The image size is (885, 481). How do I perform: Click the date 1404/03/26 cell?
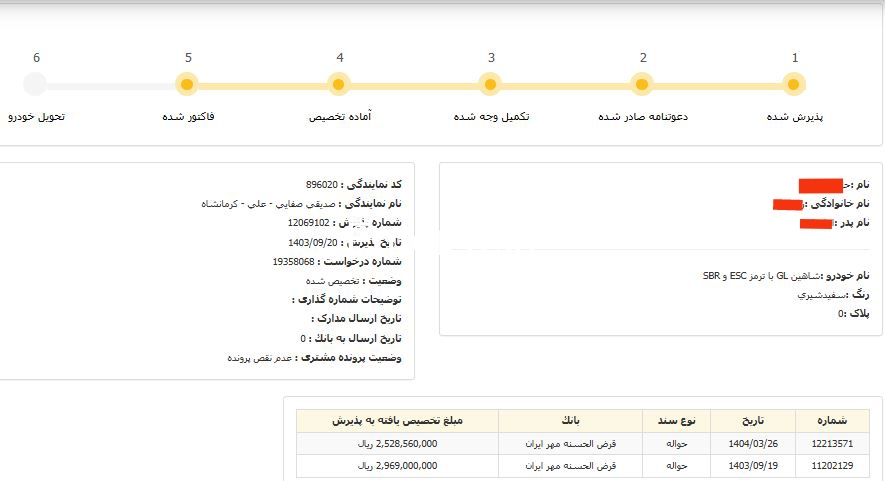[x=751, y=444]
